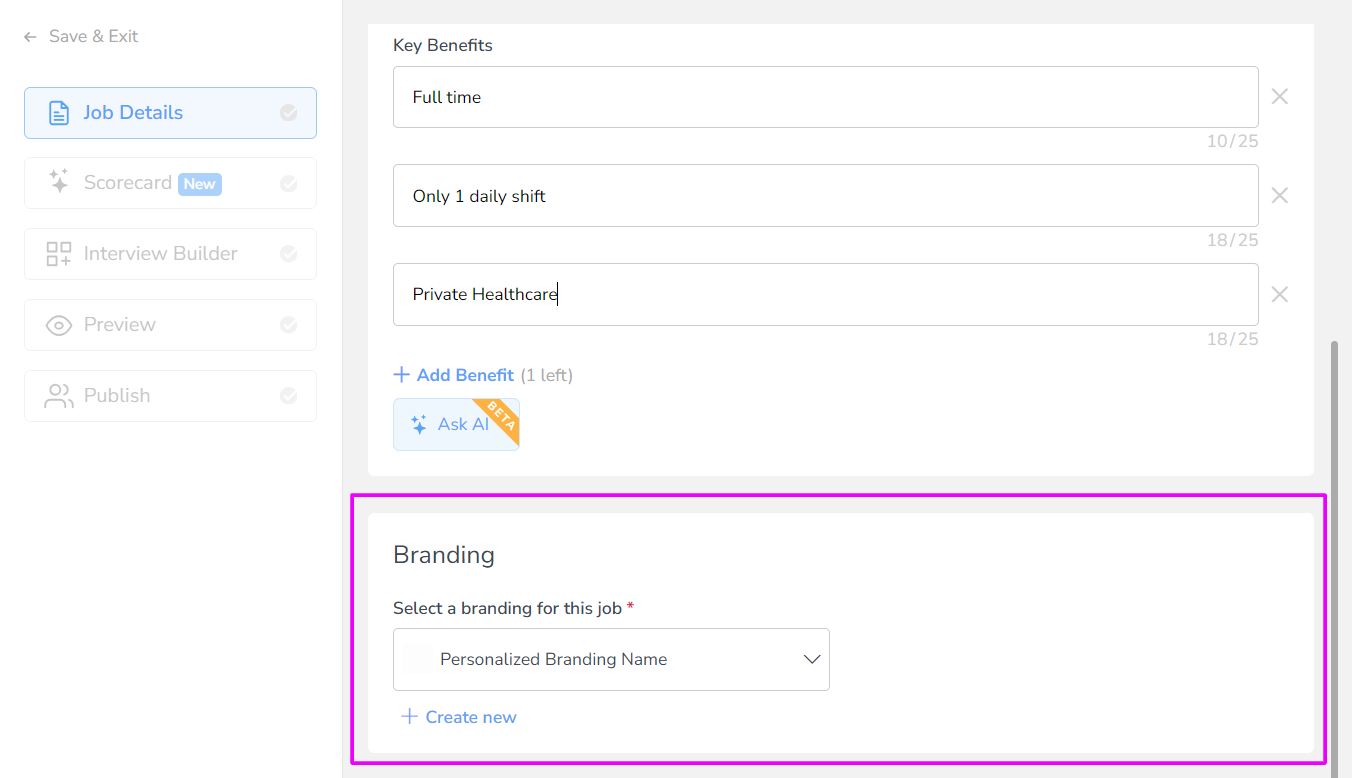Click the Job Details completion checkmark
This screenshot has width=1352, height=778.
[288, 113]
